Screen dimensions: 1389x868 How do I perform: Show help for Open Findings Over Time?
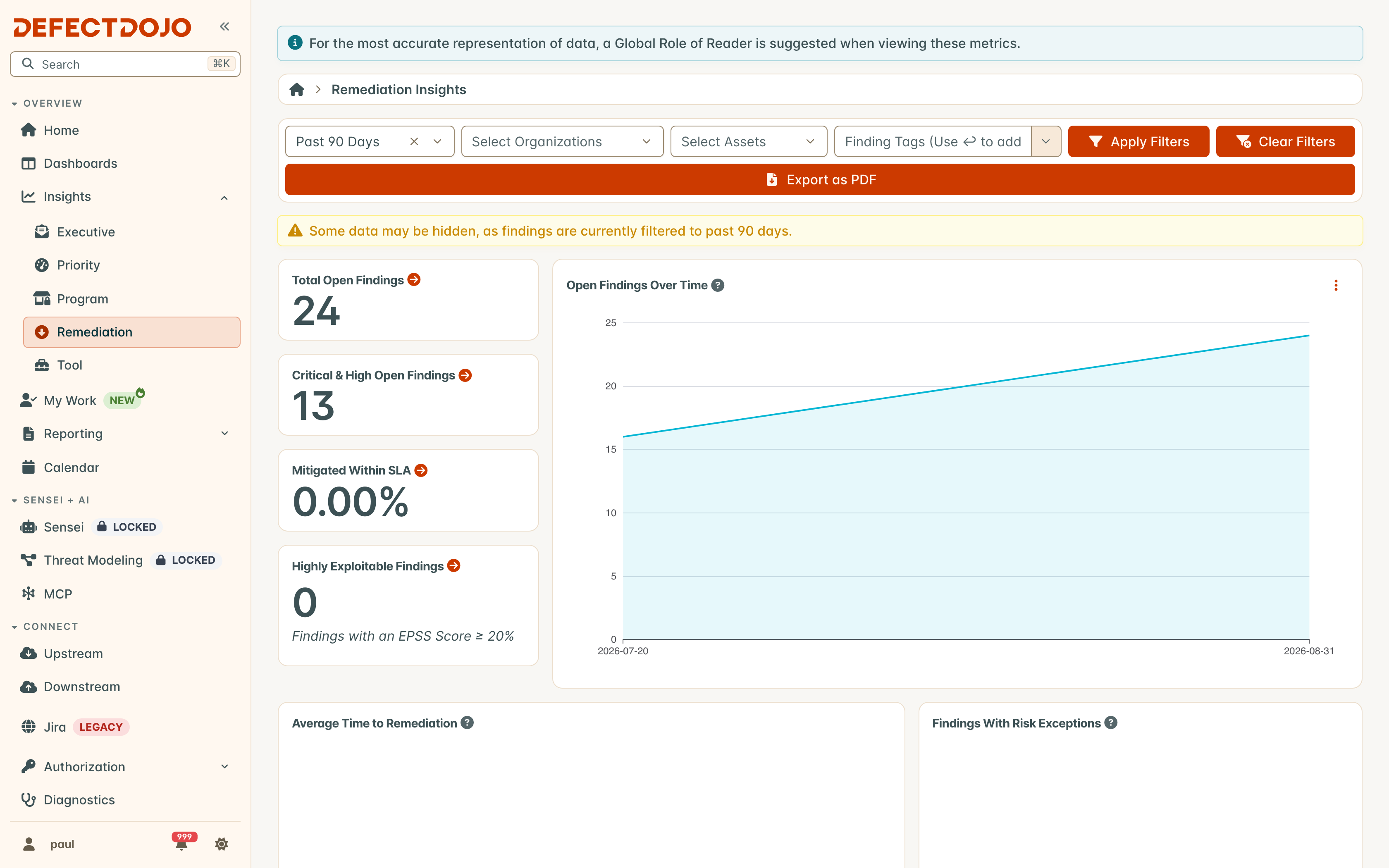tap(718, 285)
